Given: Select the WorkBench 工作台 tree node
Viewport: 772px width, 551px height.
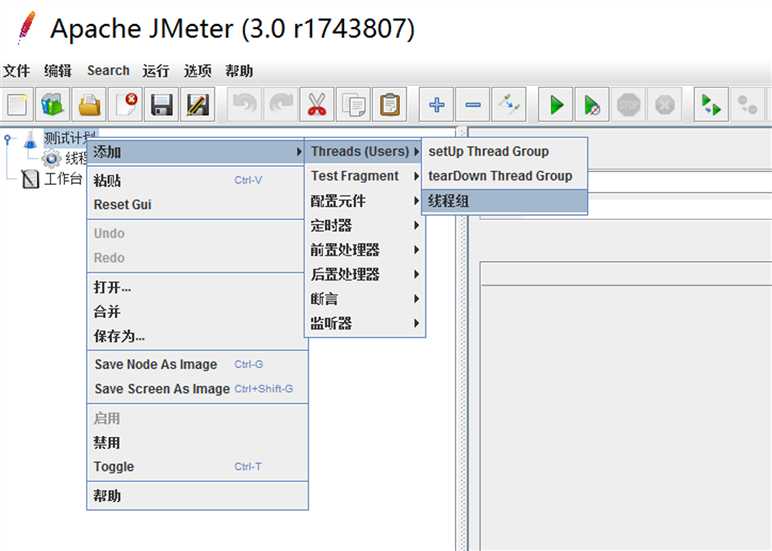Looking at the screenshot, I should coord(63,178).
